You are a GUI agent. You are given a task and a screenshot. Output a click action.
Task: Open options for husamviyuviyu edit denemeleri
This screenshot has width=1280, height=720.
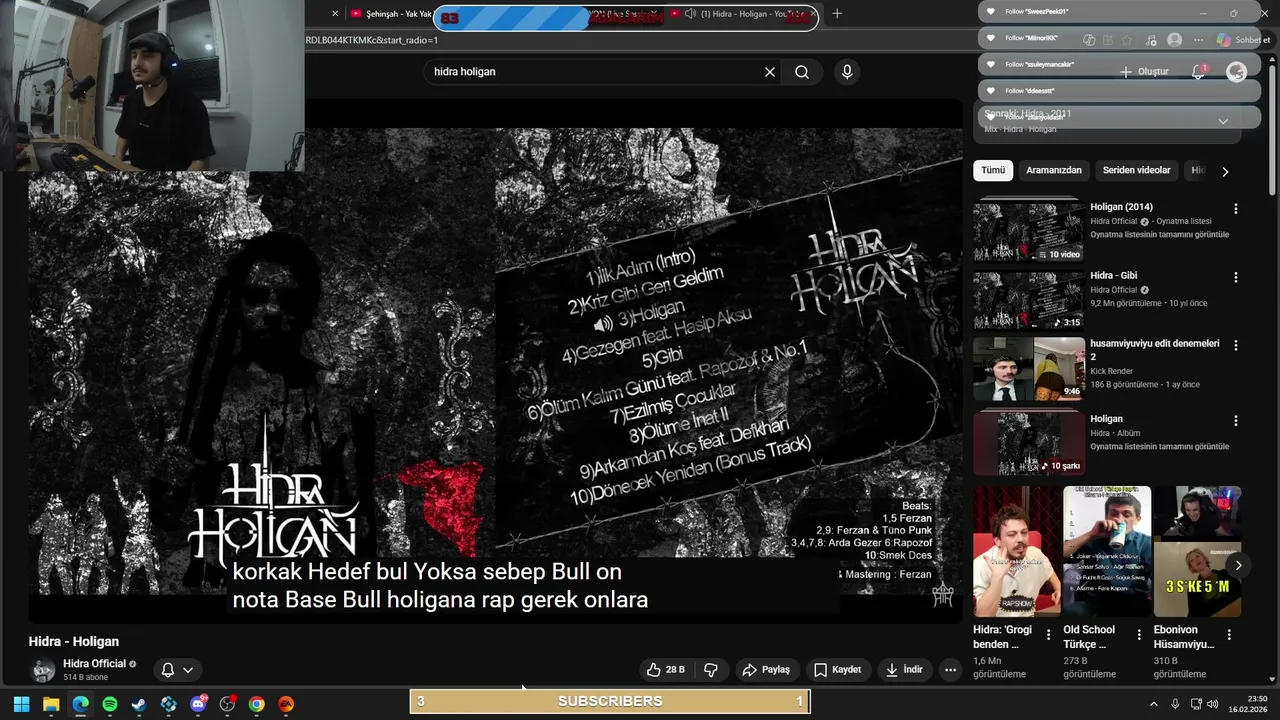[1236, 345]
